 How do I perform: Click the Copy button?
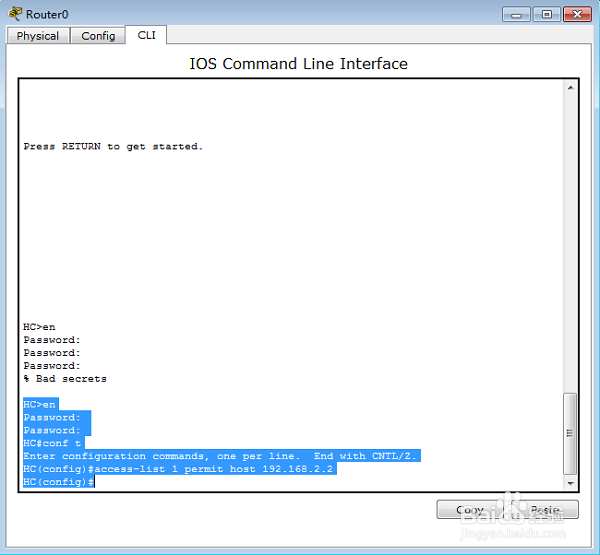(x=470, y=509)
